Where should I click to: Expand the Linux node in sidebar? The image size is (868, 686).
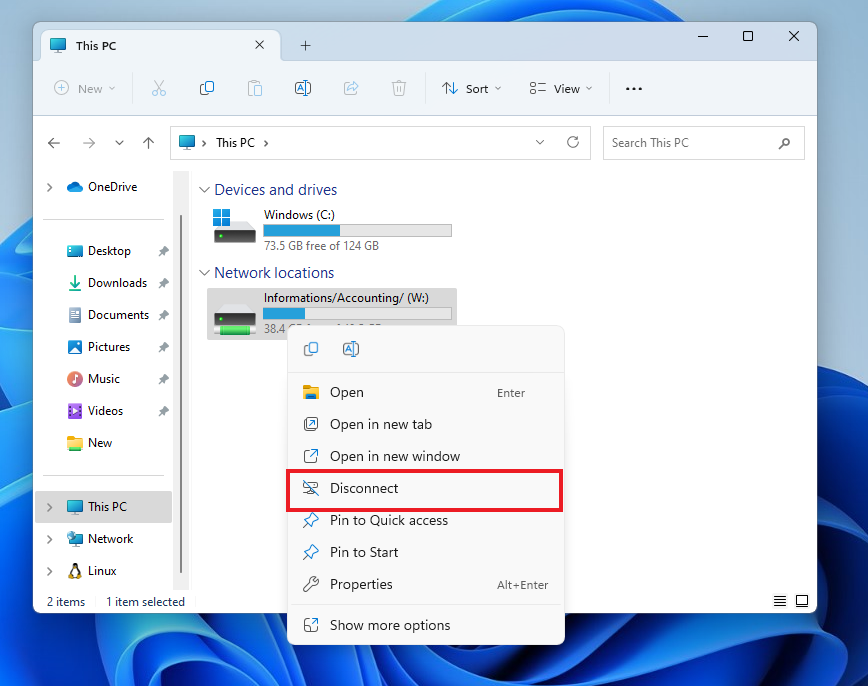tap(50, 571)
